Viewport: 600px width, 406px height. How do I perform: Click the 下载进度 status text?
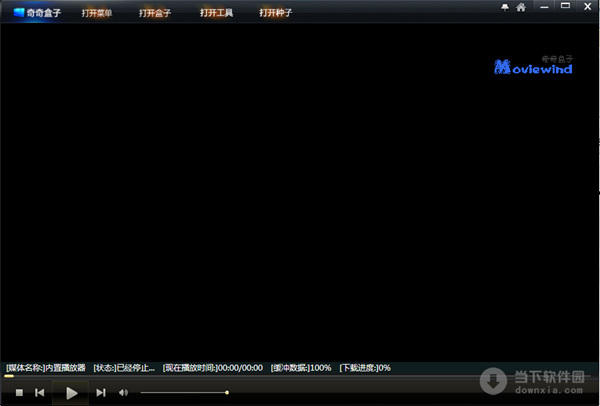click(364, 367)
